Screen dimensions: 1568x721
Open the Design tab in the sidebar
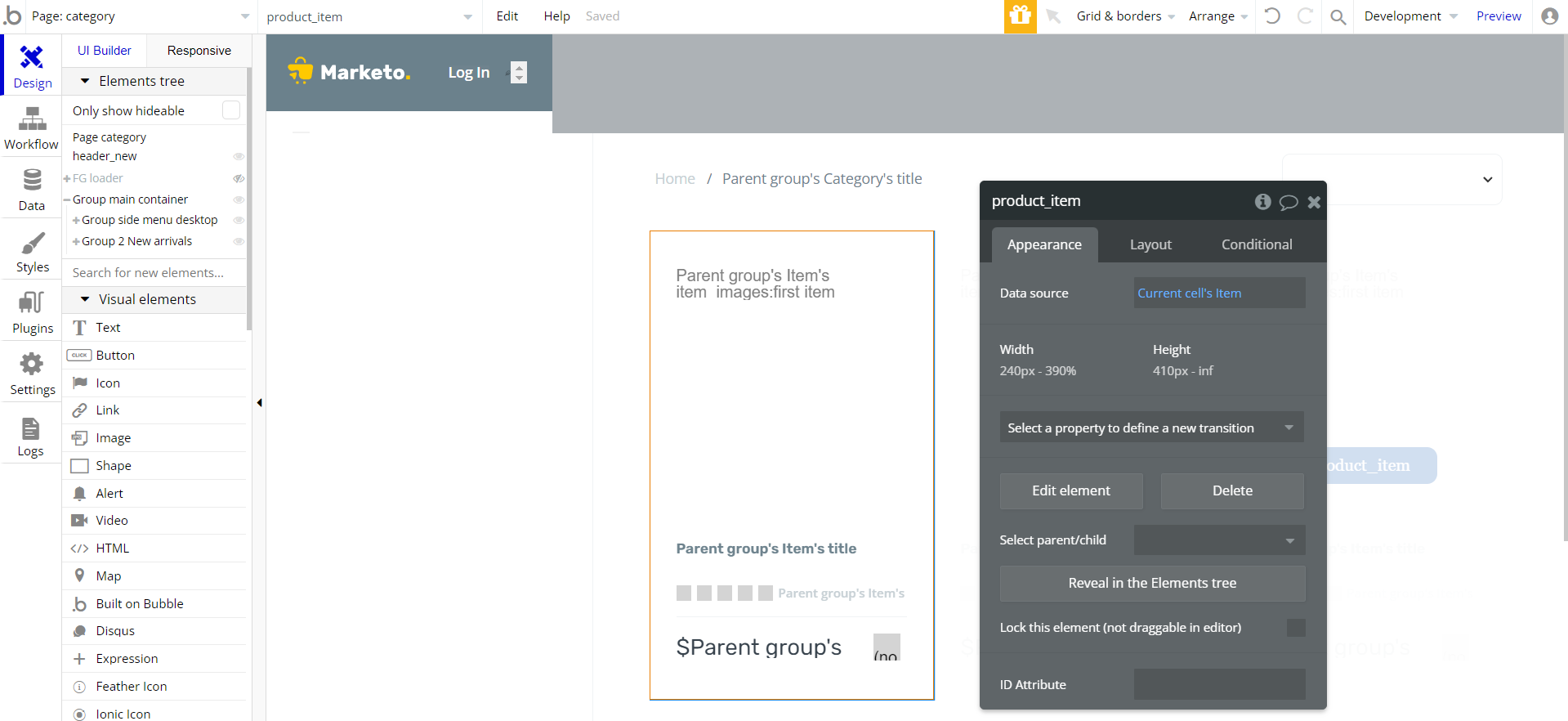(x=32, y=65)
